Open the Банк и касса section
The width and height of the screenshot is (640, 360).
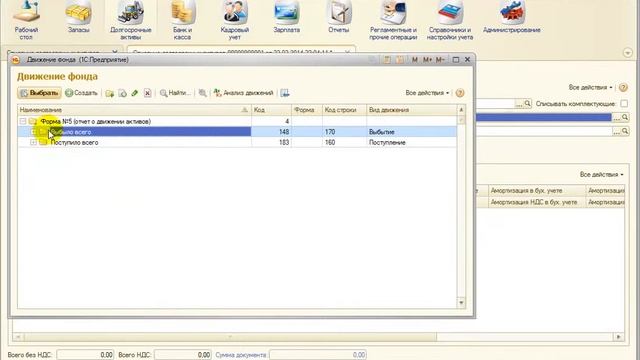182,20
